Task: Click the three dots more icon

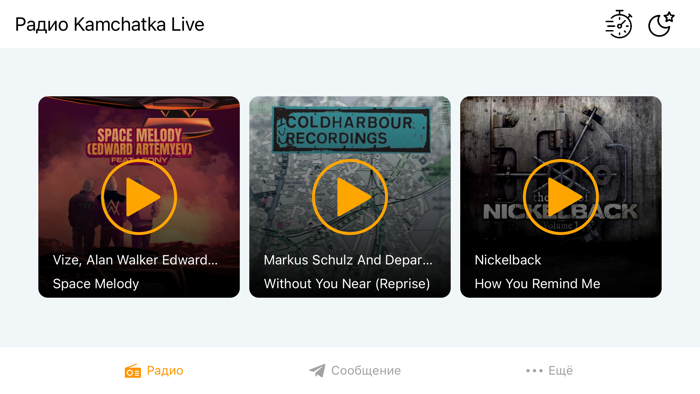Action: pos(534,371)
